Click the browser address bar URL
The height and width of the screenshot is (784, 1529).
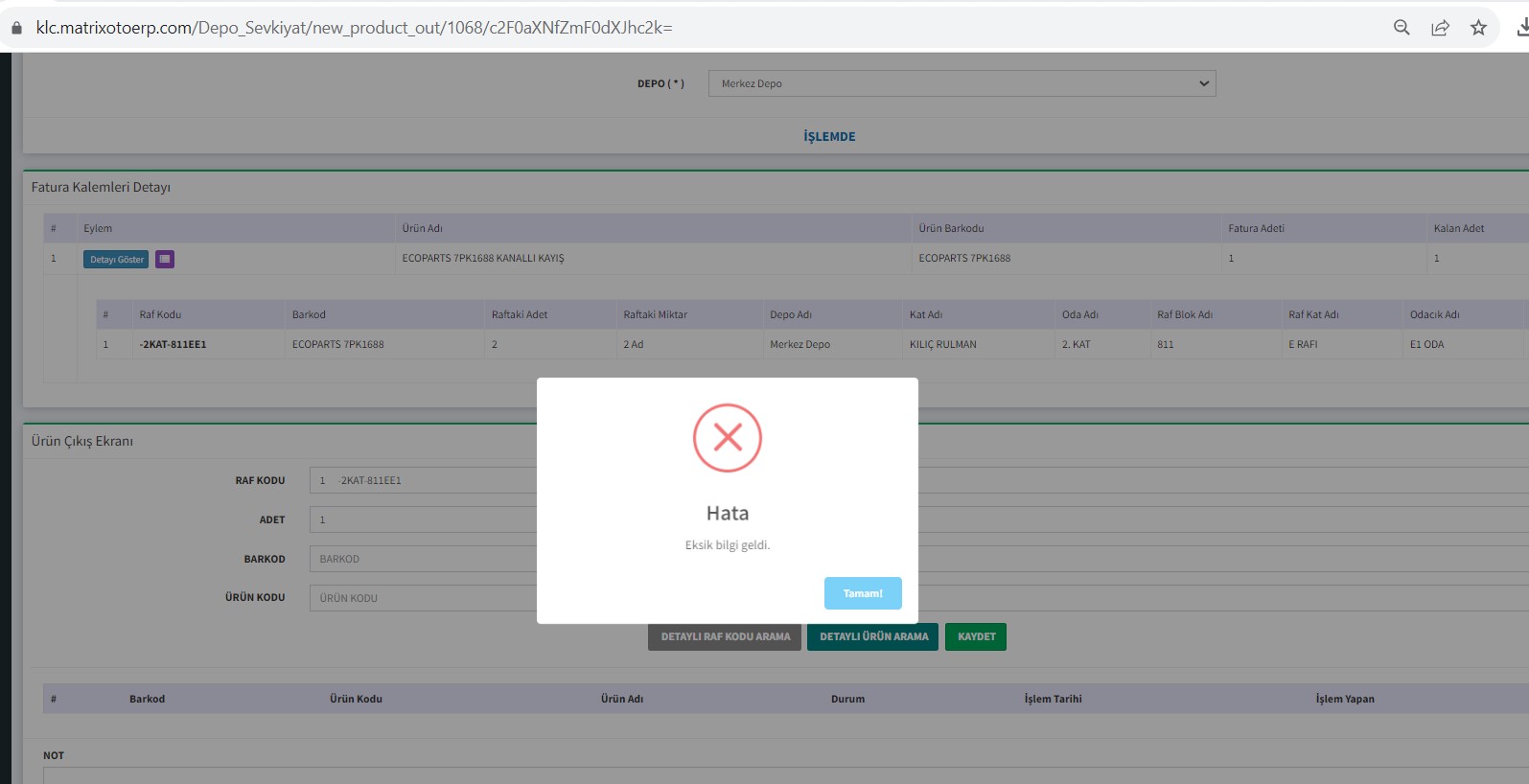tap(355, 28)
